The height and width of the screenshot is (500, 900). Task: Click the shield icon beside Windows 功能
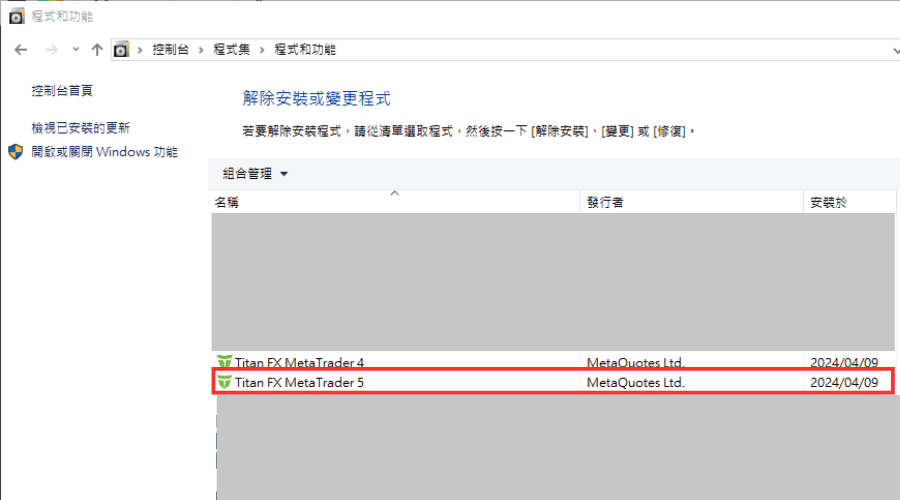pyautogui.click(x=15, y=152)
